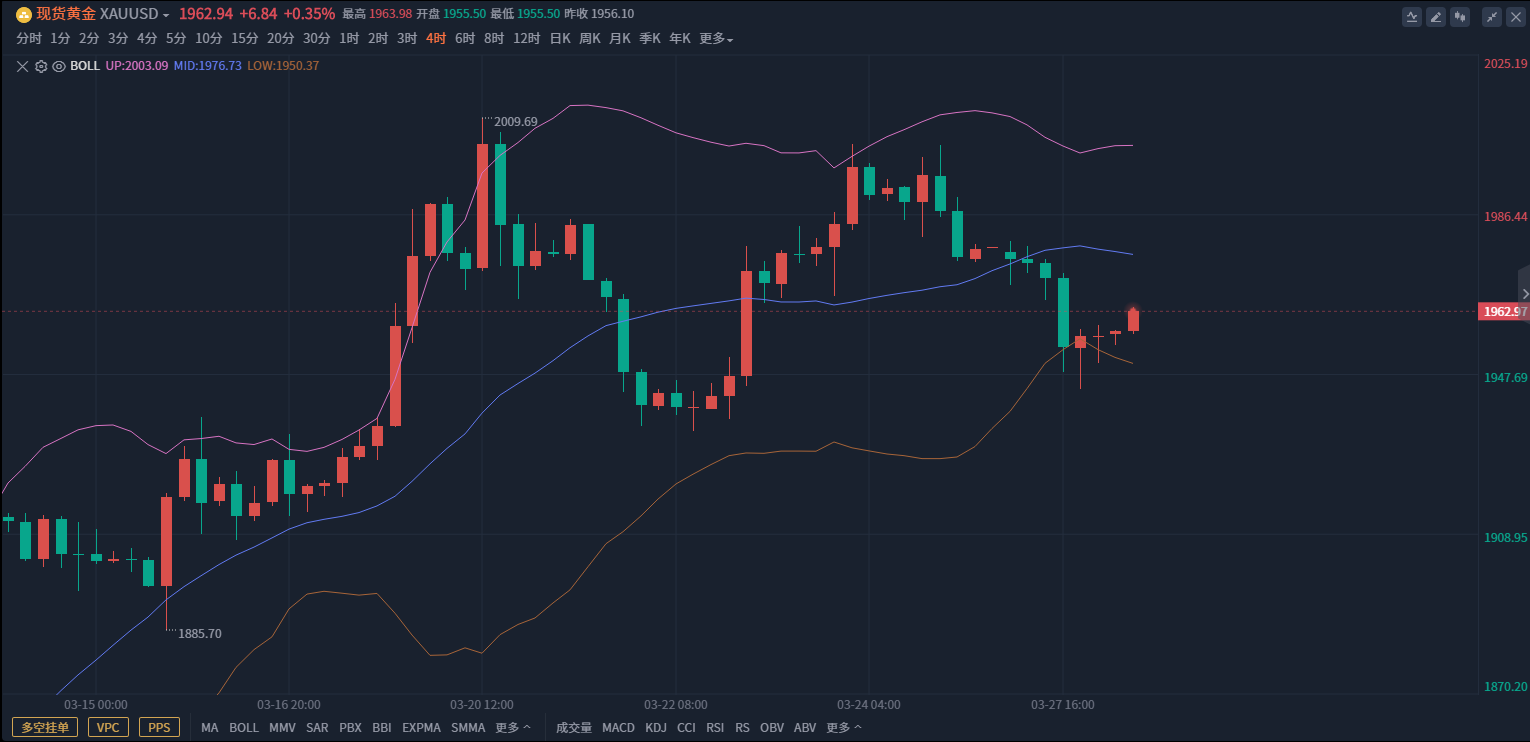Open the XAUUSD symbol dropdown

point(135,14)
